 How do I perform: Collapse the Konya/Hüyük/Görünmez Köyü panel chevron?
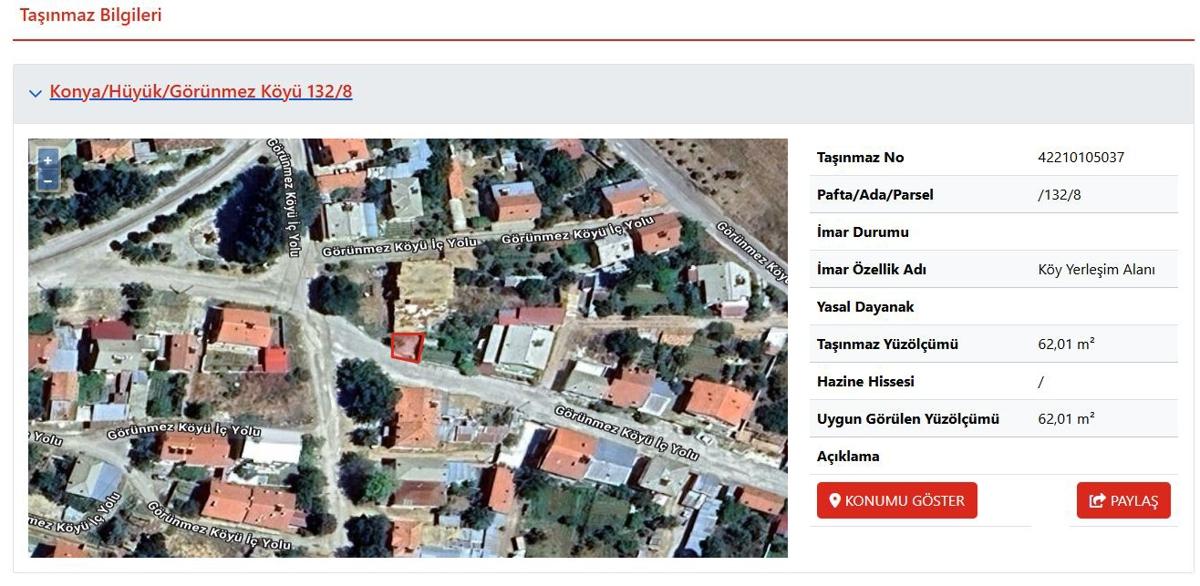pyautogui.click(x=36, y=93)
